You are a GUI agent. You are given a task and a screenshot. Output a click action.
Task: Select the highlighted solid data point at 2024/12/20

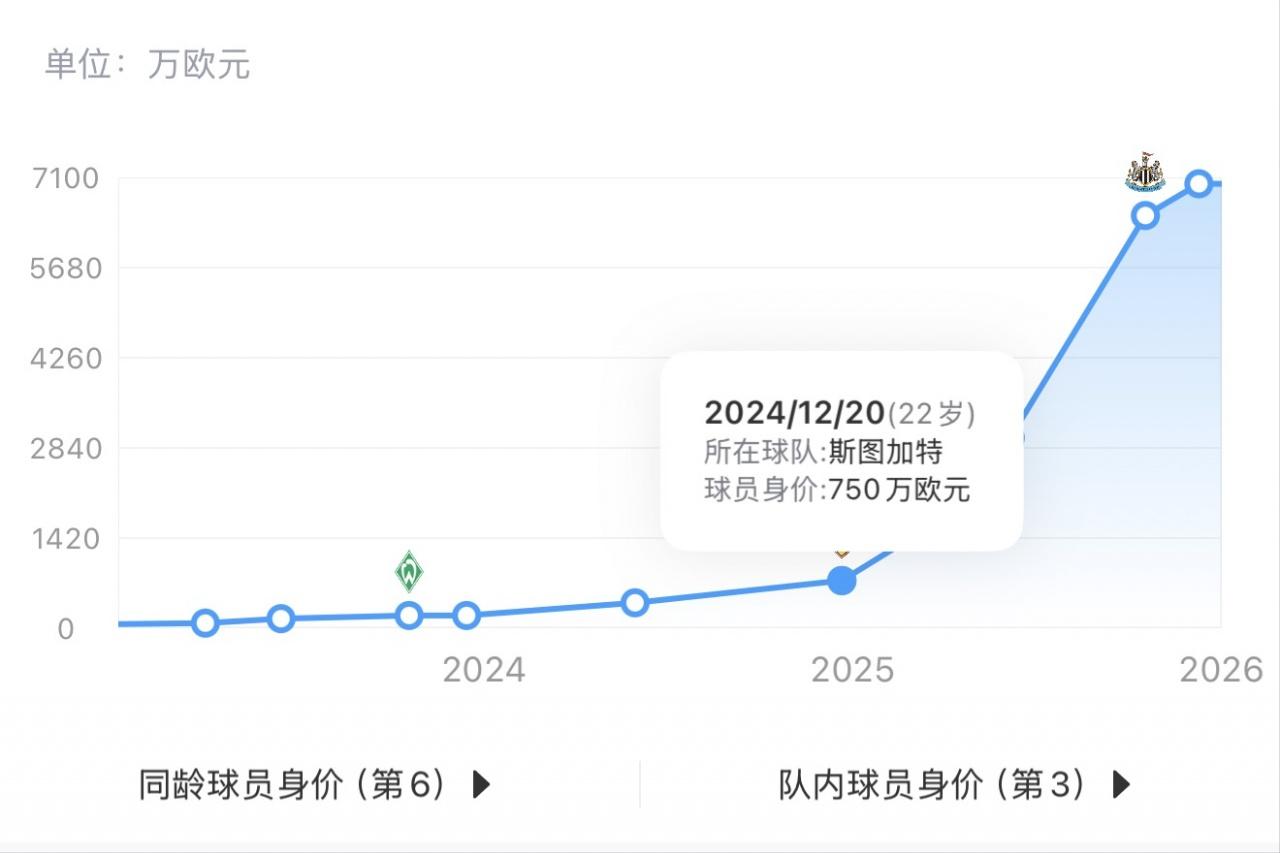click(842, 580)
